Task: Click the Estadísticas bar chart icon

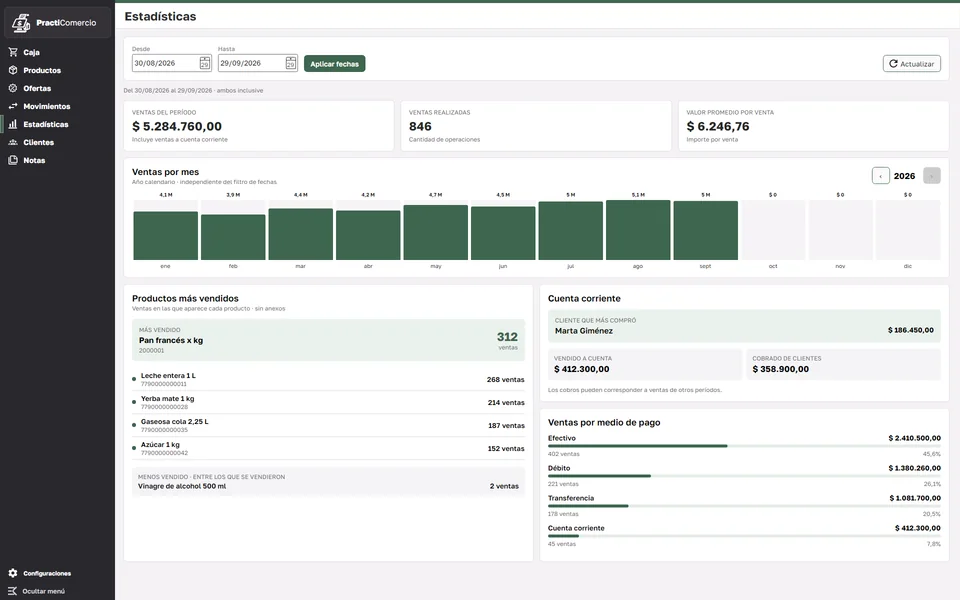Action: click(x=13, y=124)
